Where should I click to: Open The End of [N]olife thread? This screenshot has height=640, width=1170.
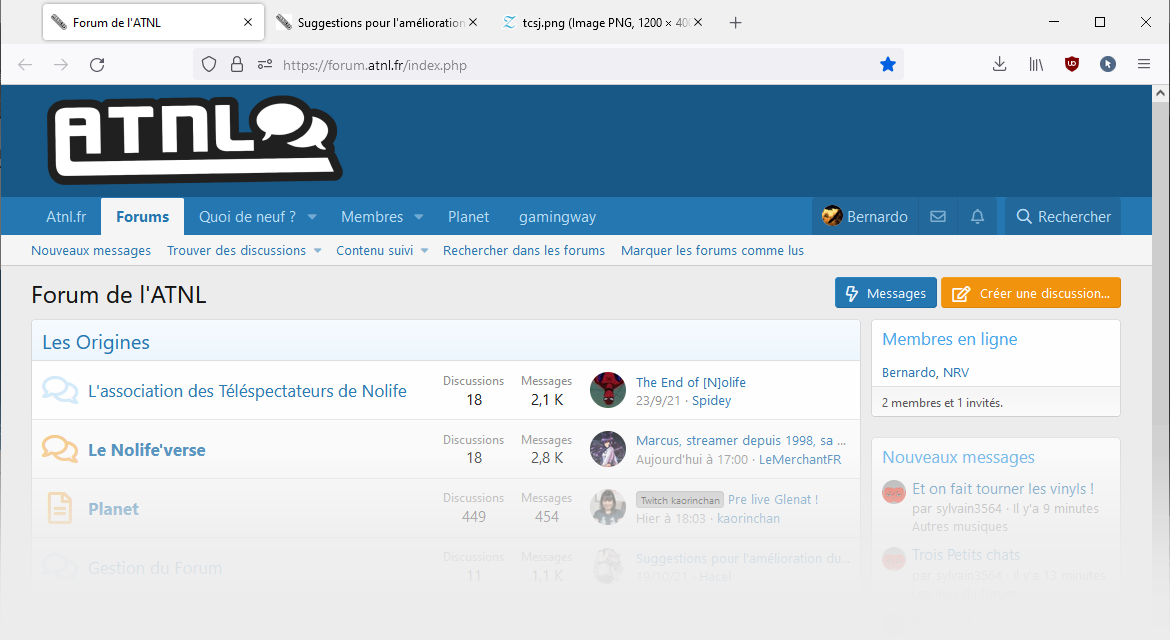(x=691, y=382)
